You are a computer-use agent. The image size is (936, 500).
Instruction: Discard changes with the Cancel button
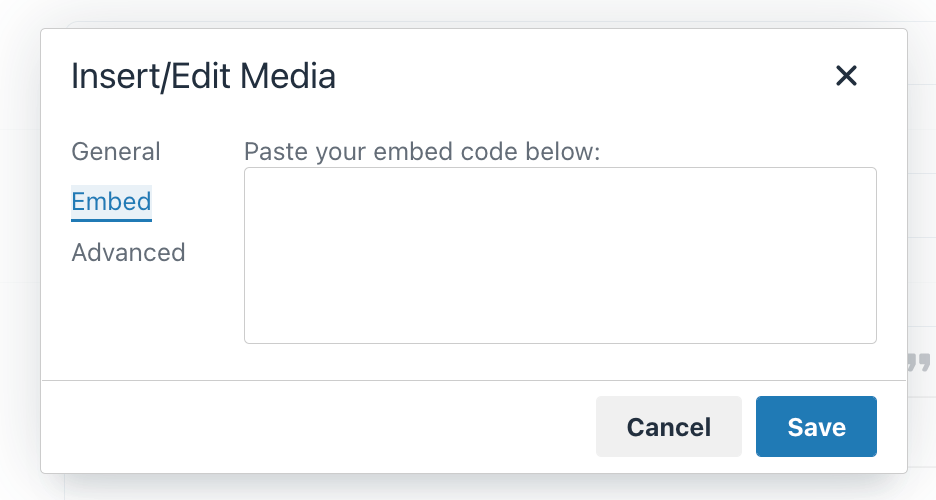pos(668,427)
